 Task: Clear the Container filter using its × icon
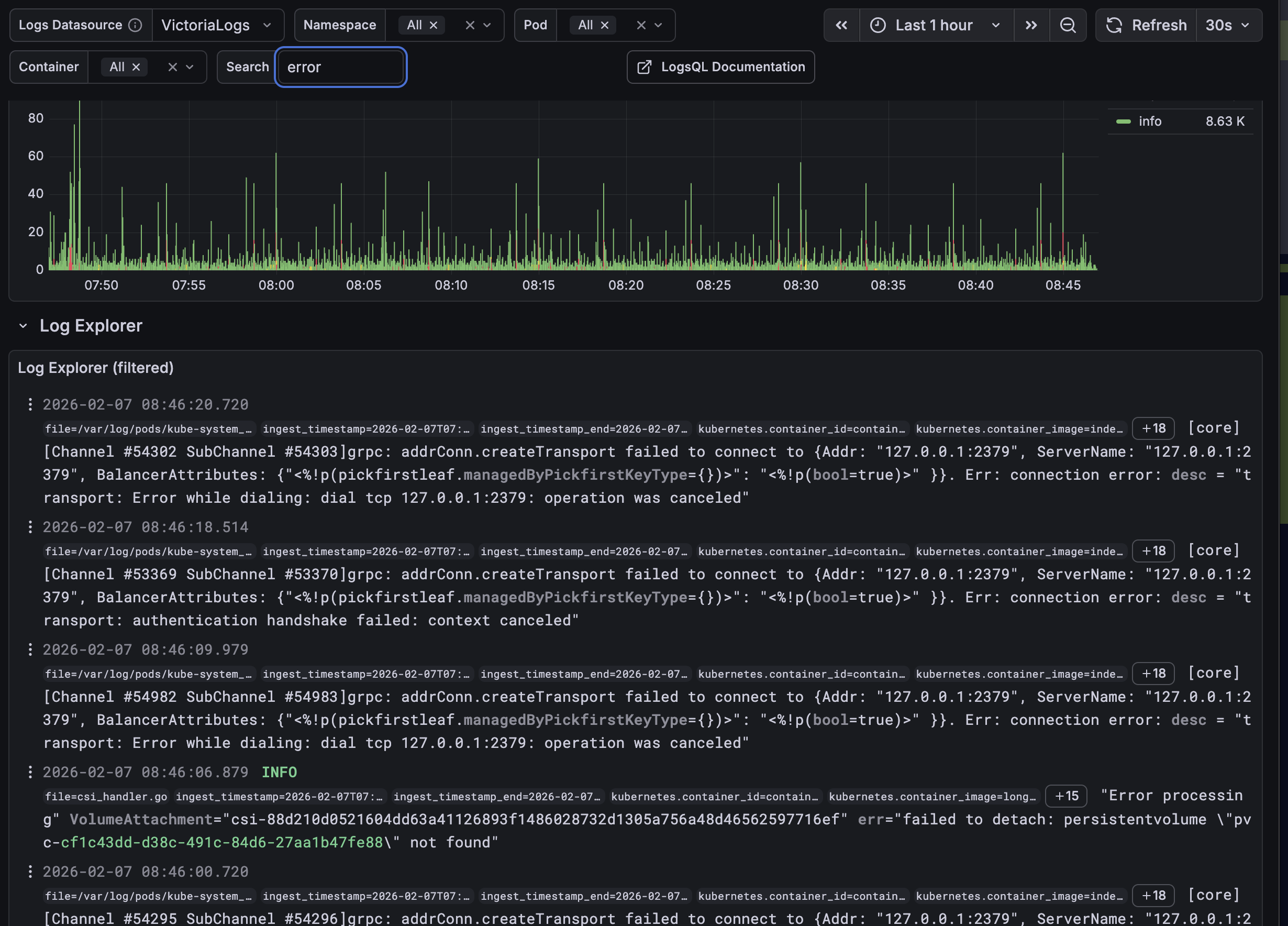coord(174,67)
